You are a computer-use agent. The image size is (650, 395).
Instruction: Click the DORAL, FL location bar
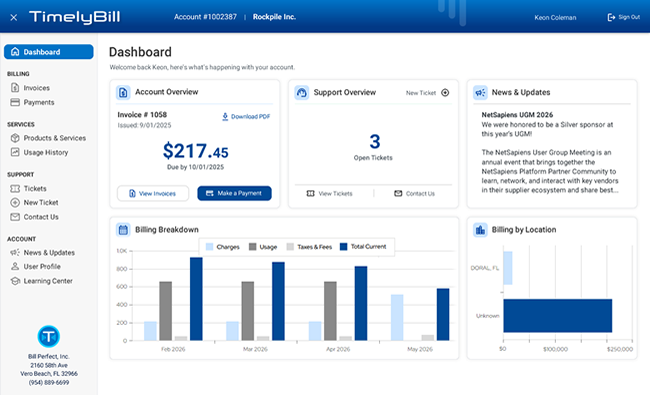pyautogui.click(x=508, y=268)
